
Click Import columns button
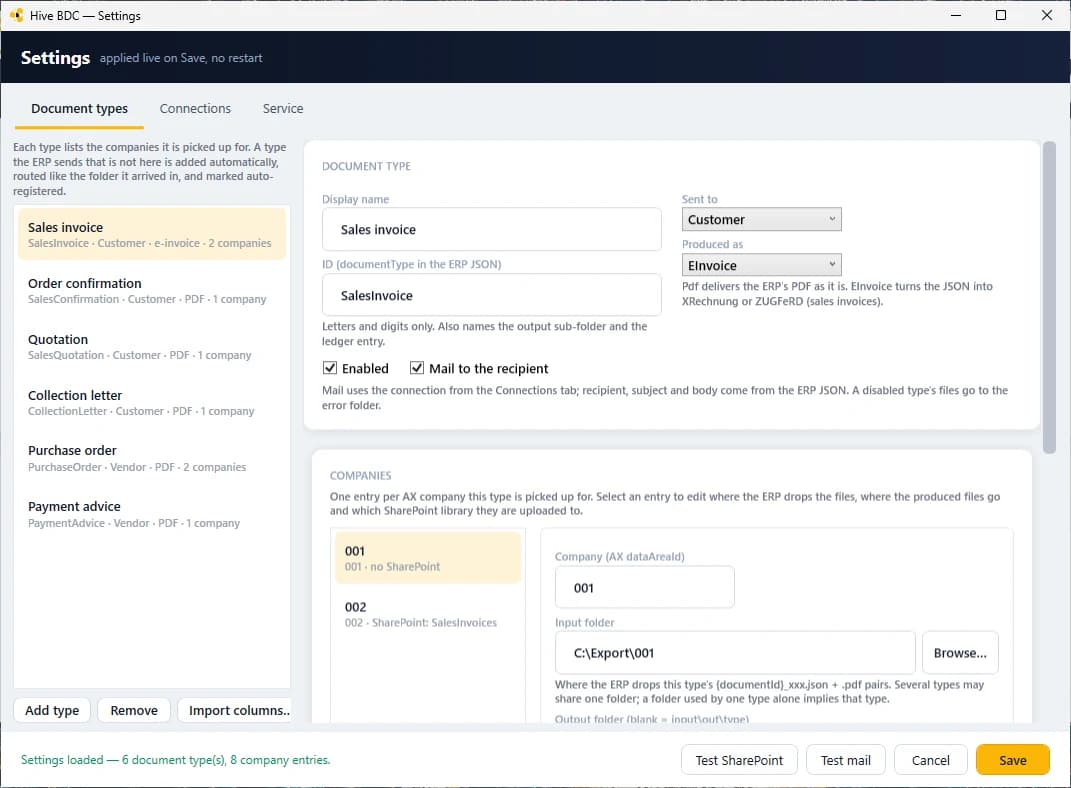236,710
